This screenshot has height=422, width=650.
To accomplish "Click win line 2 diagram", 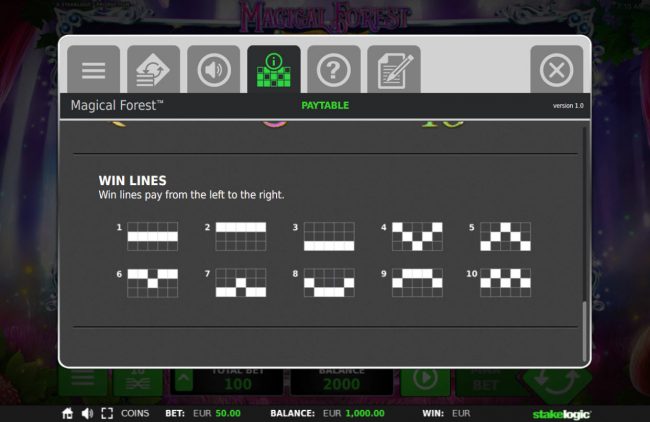I will [x=241, y=236].
